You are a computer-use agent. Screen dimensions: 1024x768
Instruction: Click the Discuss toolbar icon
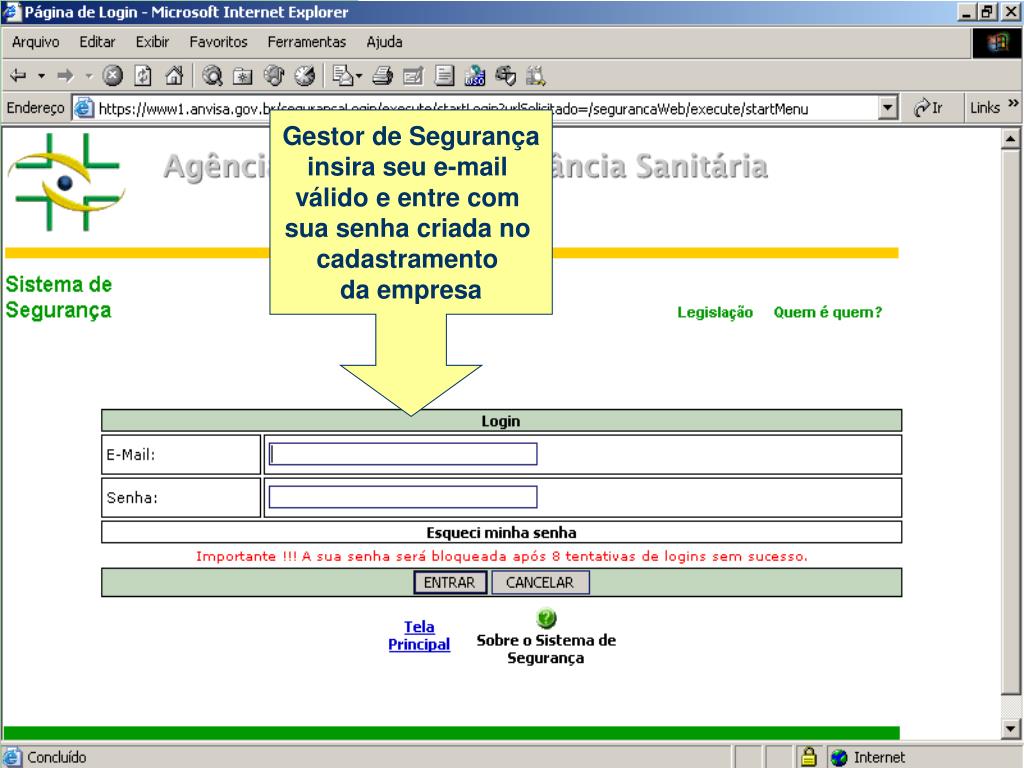pyautogui.click(x=444, y=76)
